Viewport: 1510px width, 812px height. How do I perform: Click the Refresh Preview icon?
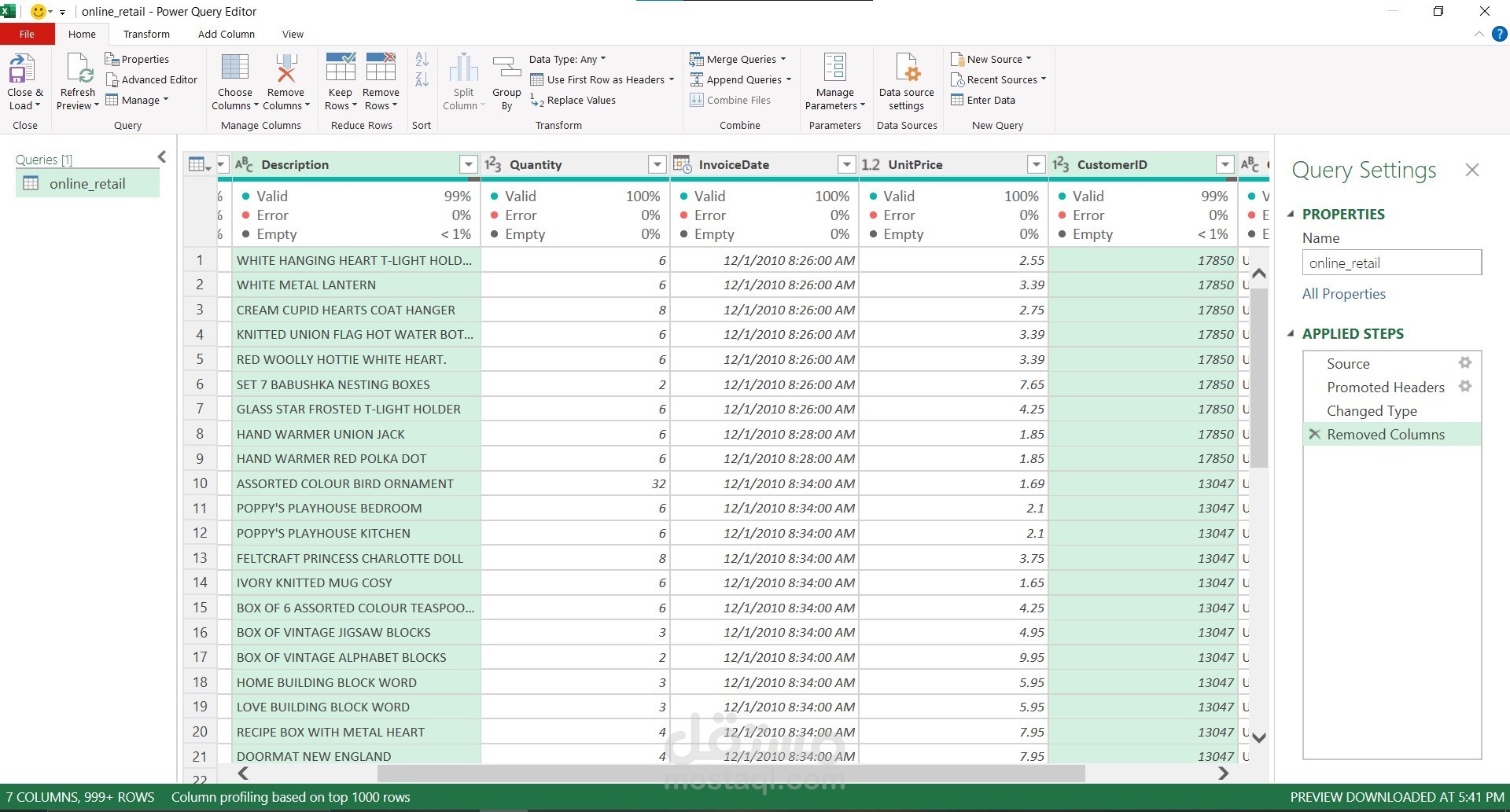pyautogui.click(x=79, y=68)
